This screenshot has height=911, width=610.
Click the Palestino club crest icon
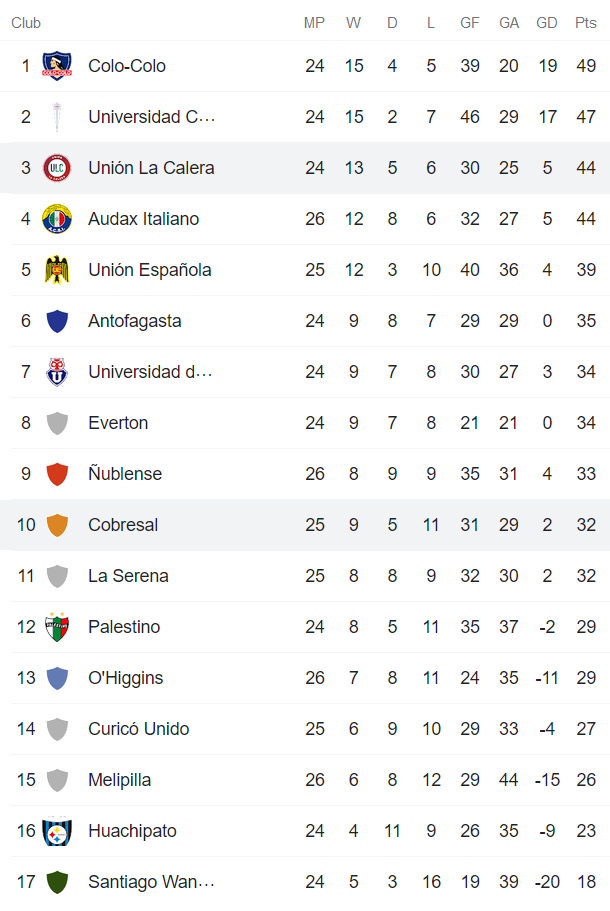click(x=57, y=627)
